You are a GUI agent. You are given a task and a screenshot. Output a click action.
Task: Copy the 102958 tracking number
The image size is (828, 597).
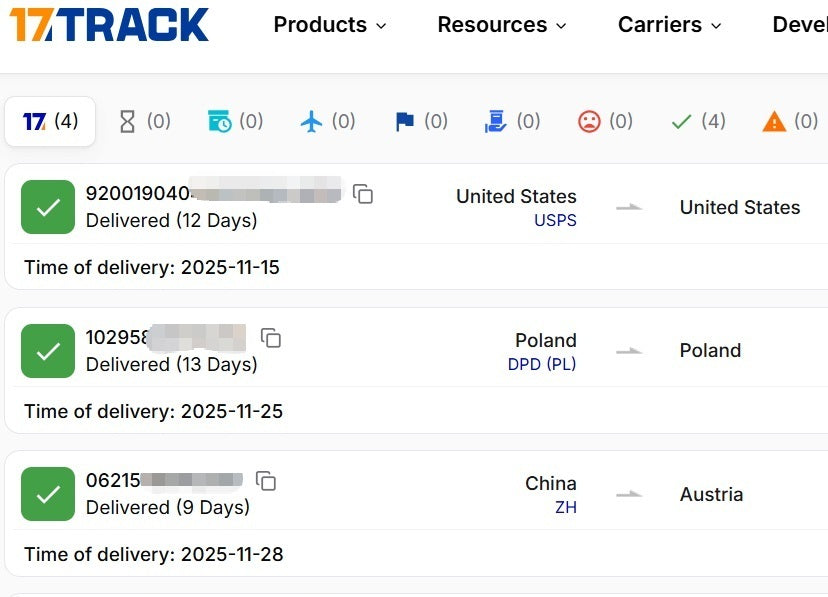(271, 338)
